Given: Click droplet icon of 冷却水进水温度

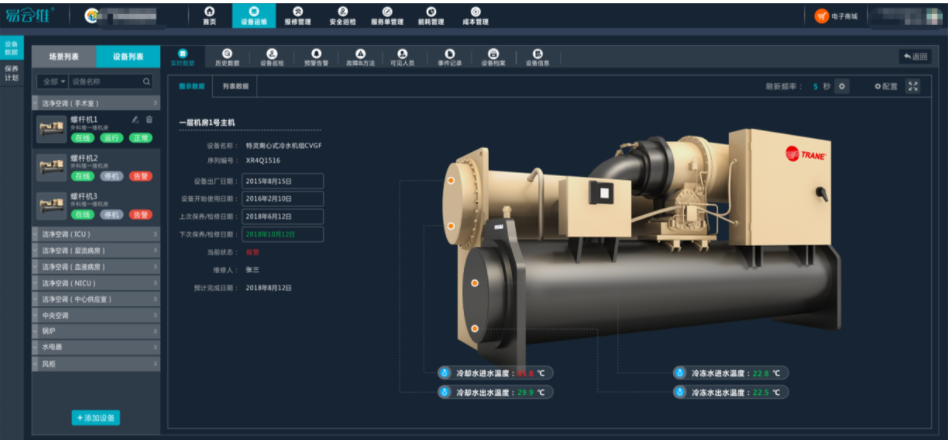Looking at the screenshot, I should 446,373.
